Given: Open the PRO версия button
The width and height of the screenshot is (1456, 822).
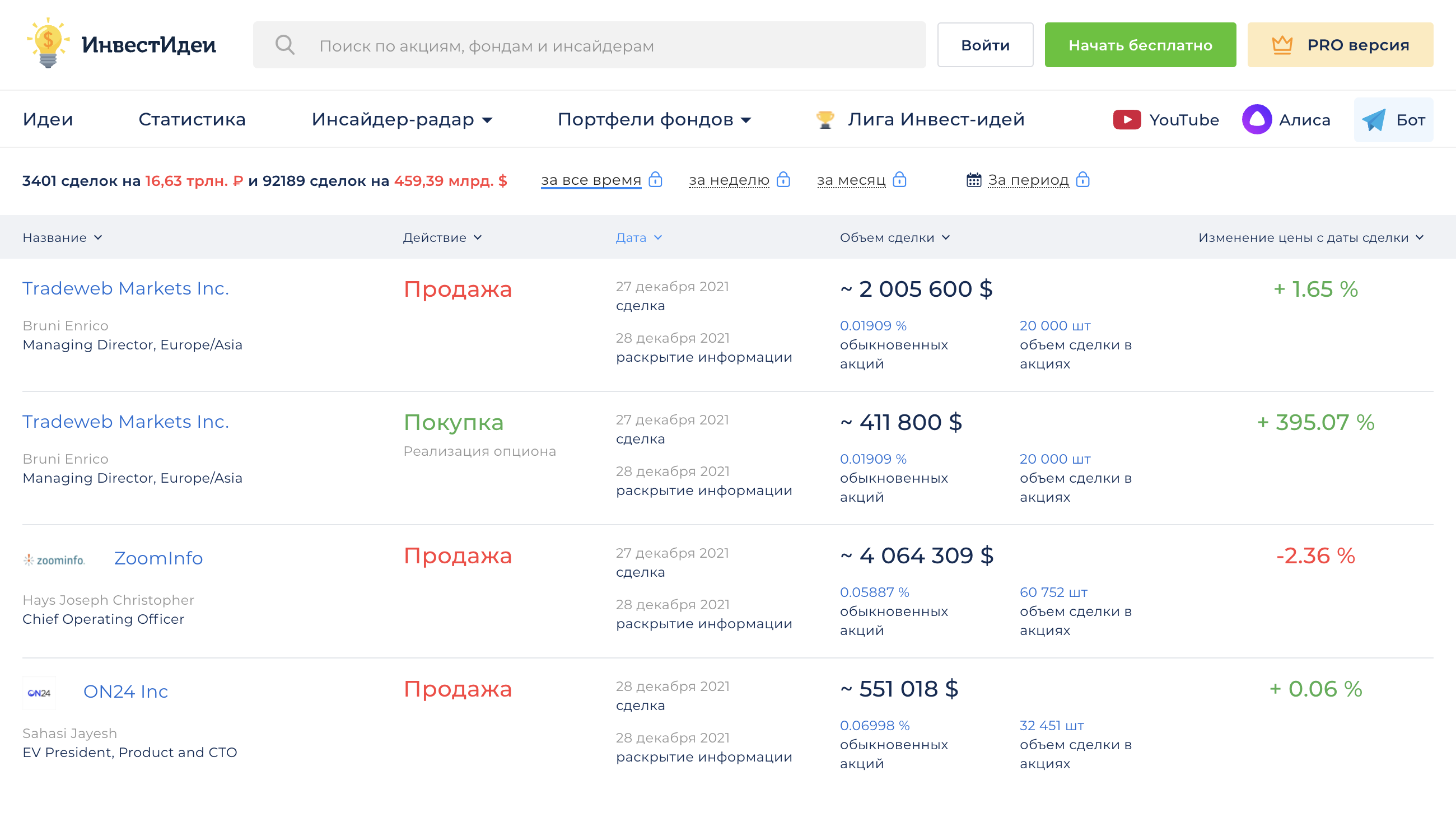Looking at the screenshot, I should click(x=1340, y=45).
